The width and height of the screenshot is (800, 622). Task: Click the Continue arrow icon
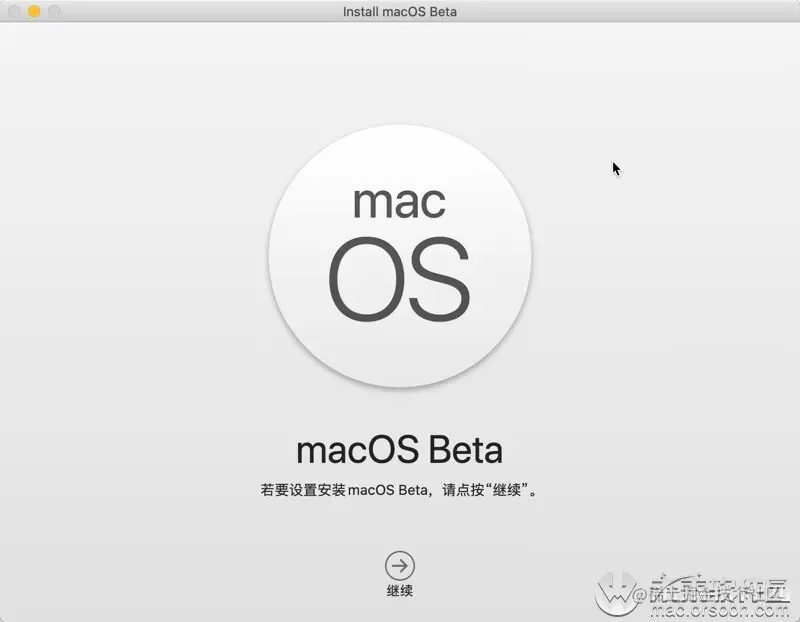pos(399,565)
